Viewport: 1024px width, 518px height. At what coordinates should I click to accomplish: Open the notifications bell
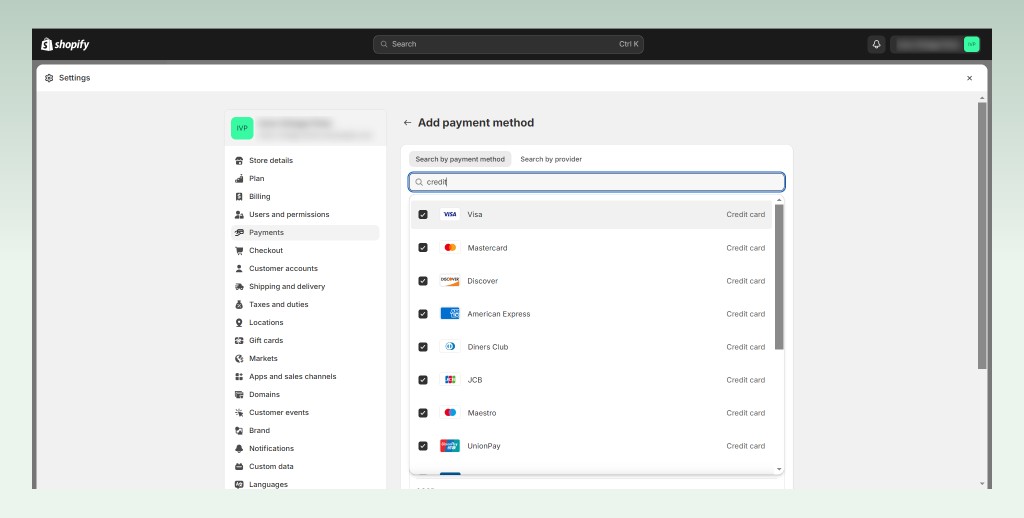(x=876, y=44)
